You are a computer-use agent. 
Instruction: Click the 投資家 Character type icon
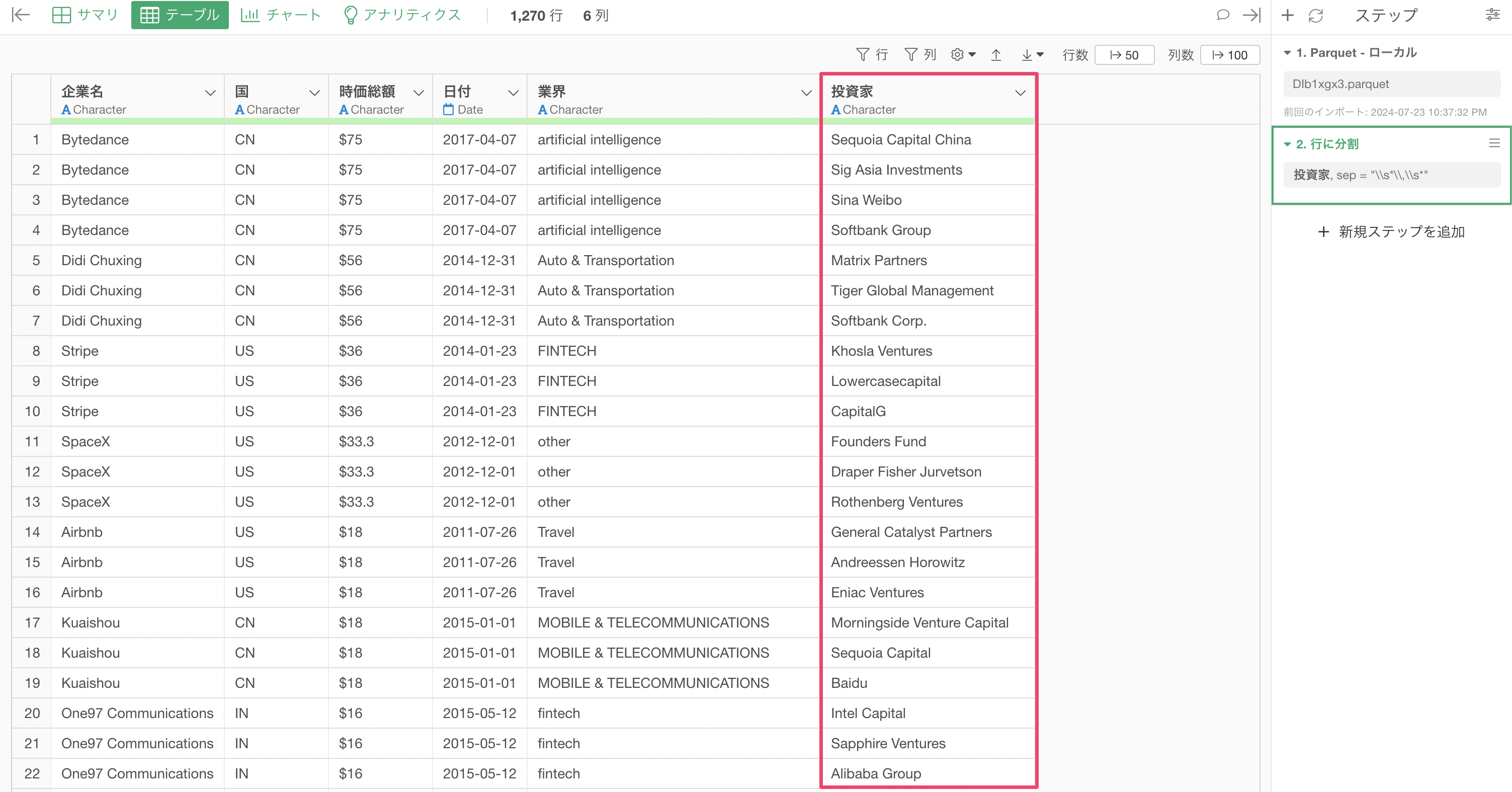836,110
